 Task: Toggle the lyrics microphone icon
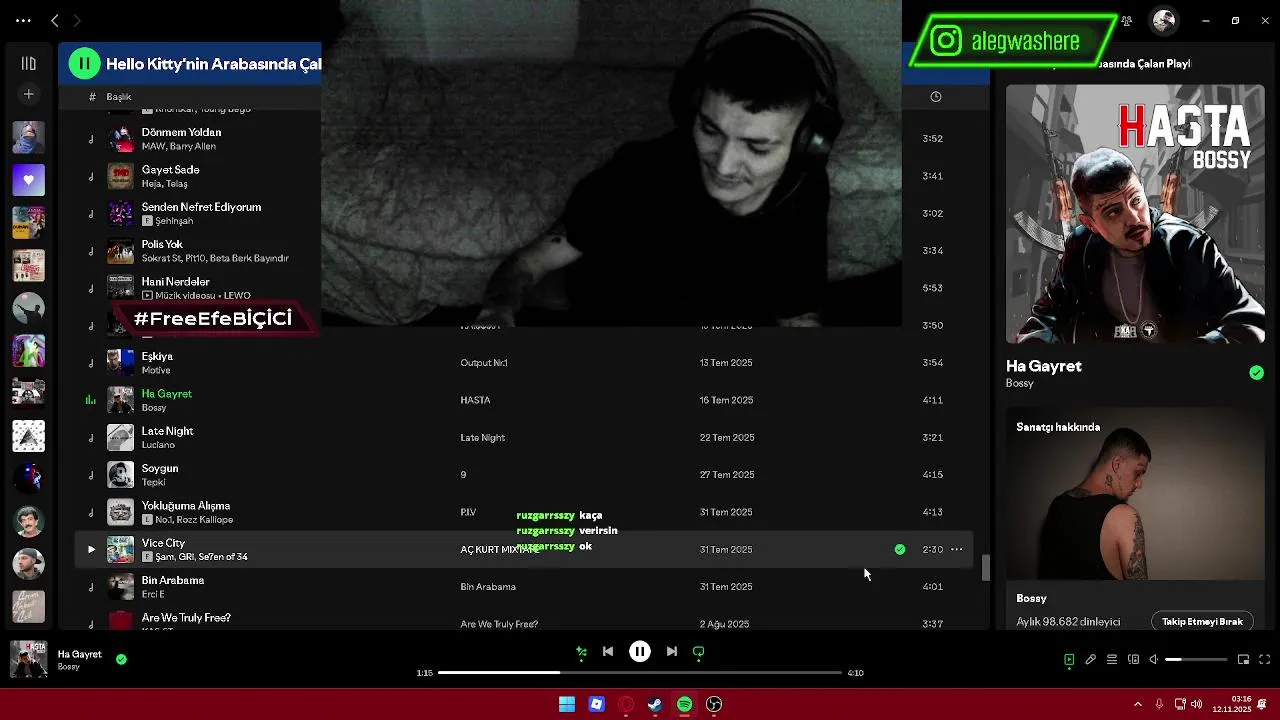[x=1091, y=660]
